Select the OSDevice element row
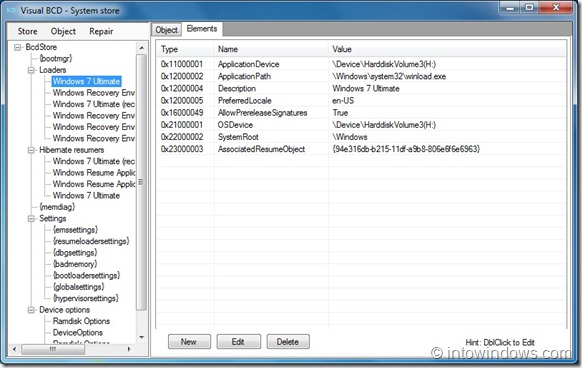Screen dimensions: 582x368 (x=362, y=125)
